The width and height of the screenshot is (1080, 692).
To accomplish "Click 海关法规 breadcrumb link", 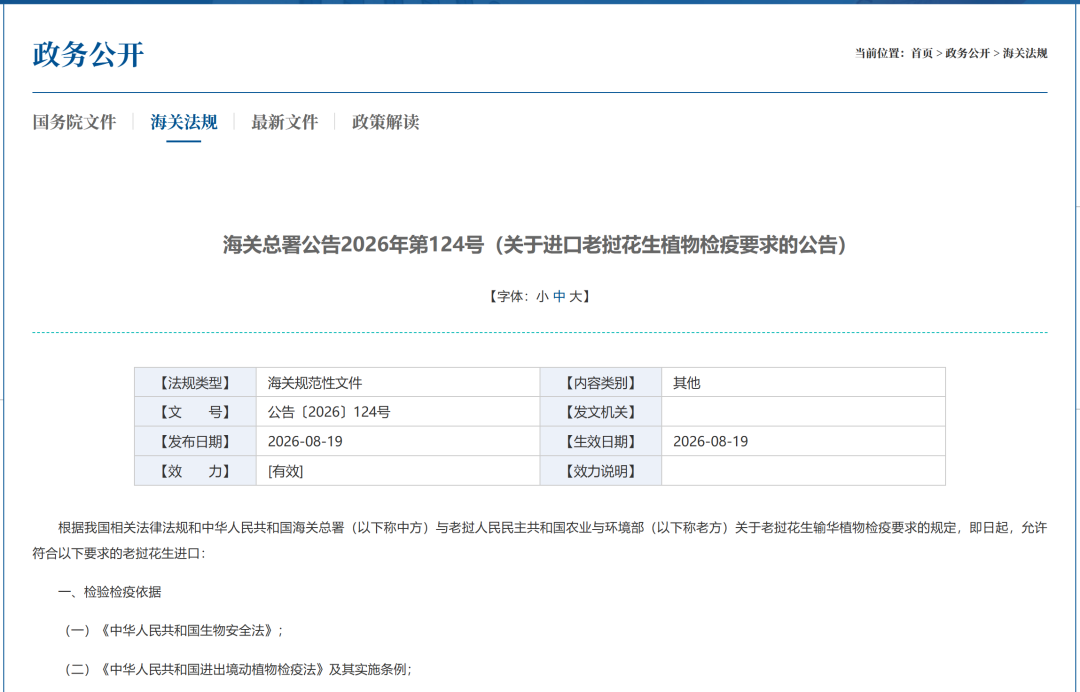I will click(x=1025, y=53).
